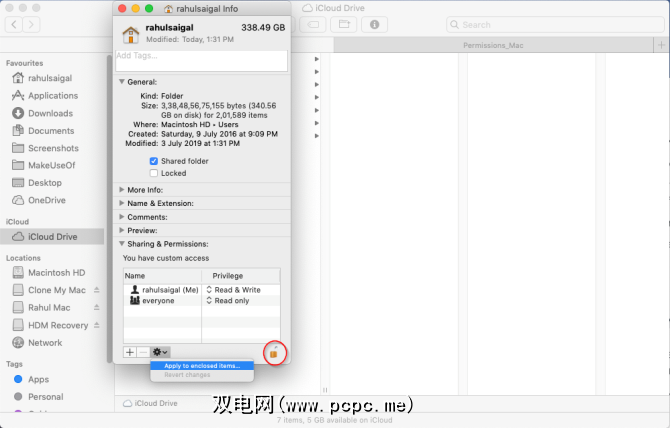The width and height of the screenshot is (670, 428).
Task: Eject Clone My Mac volume
Action: coord(97,290)
